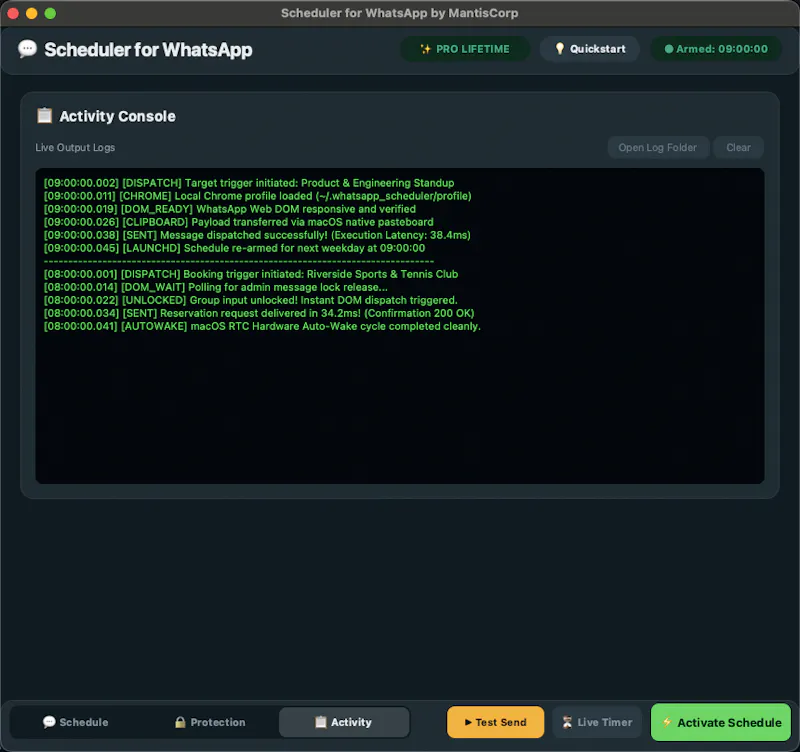Click the lightbulb icon in Quickstart

point(560,49)
